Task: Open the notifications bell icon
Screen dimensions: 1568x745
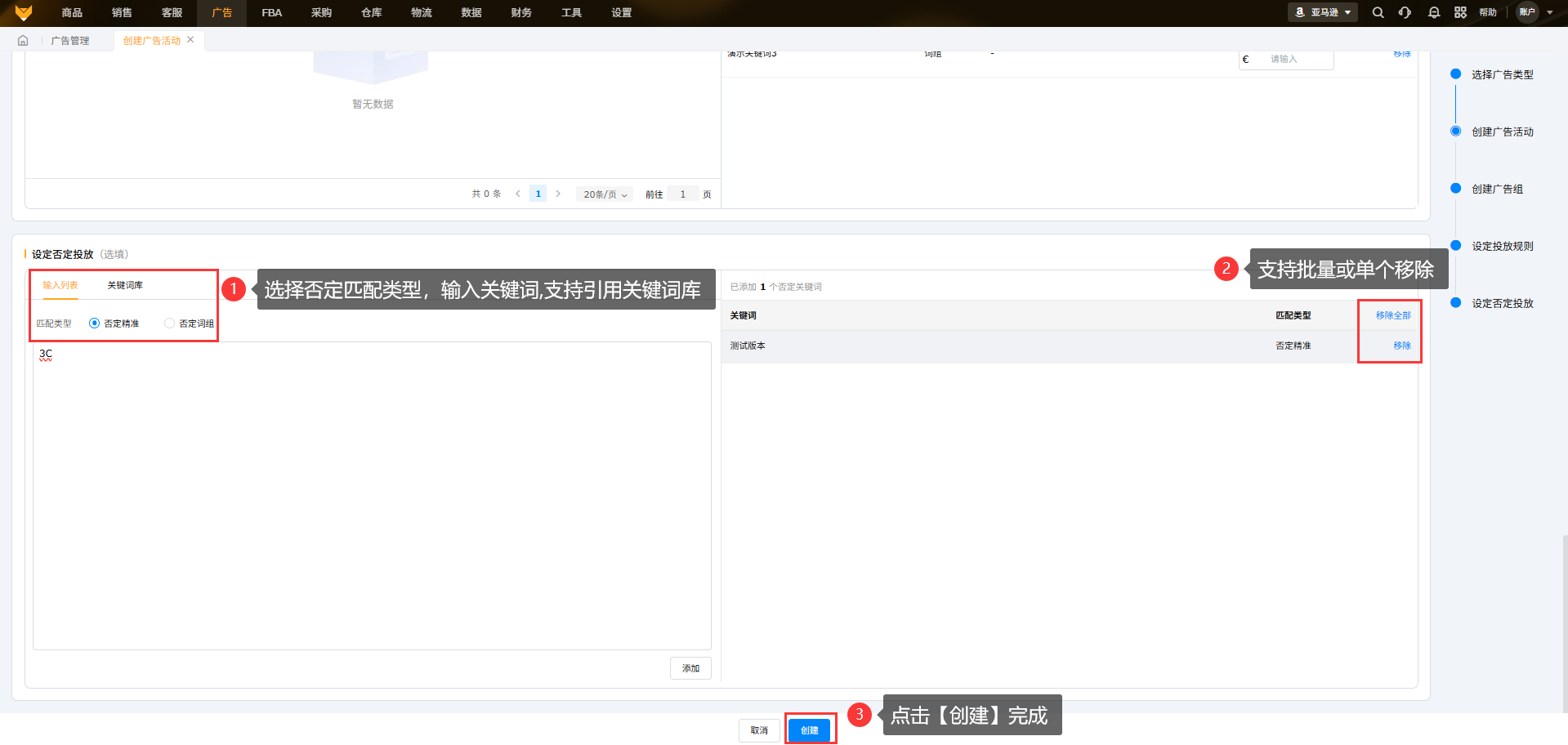Action: tap(1433, 12)
